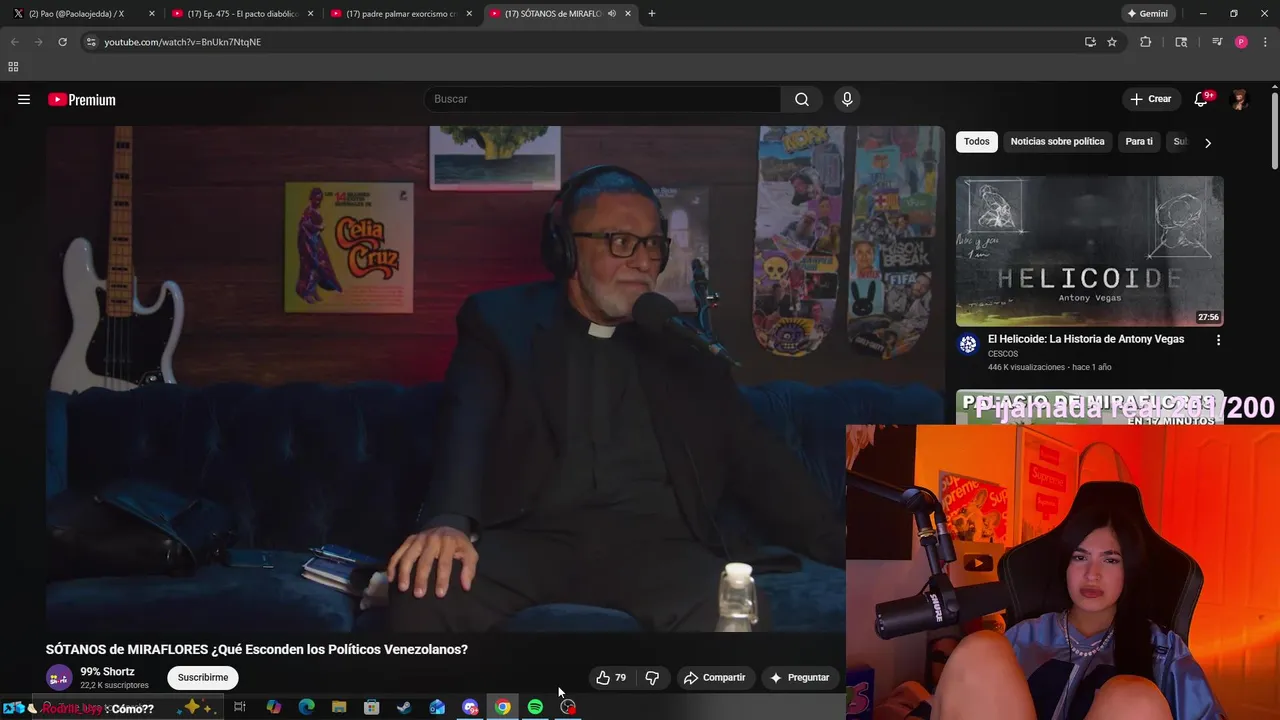Switch to Ep. 475 El pacto diabólico tab
The height and width of the screenshot is (720, 1280).
tap(243, 13)
